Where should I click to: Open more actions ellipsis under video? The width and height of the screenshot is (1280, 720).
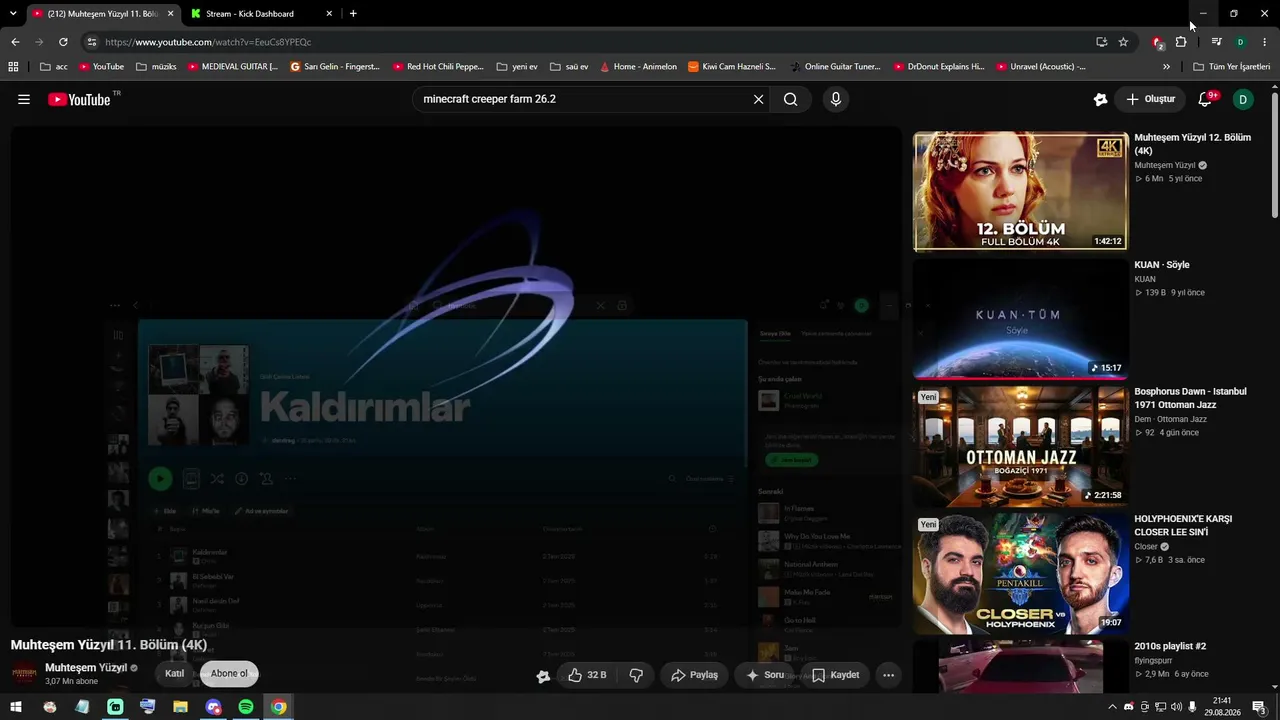point(888,675)
